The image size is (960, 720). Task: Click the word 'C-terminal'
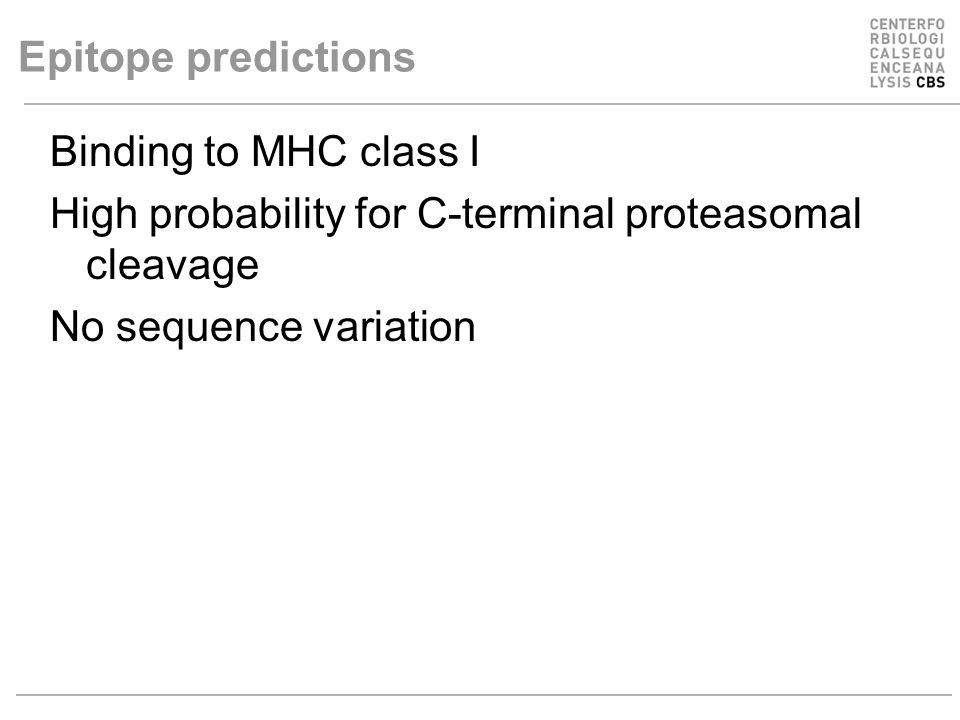click(516, 214)
